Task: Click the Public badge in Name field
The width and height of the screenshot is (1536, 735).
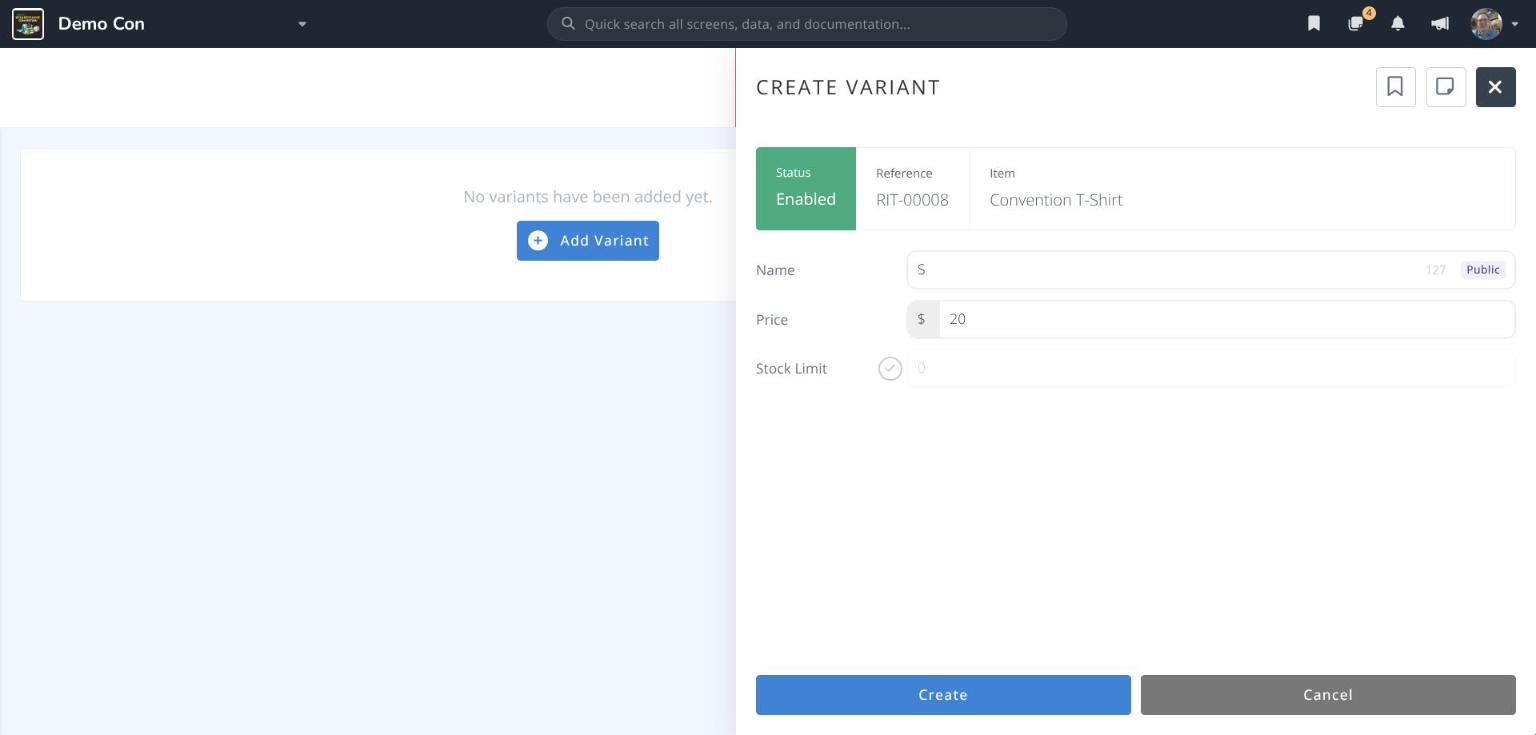Action: (x=1482, y=270)
